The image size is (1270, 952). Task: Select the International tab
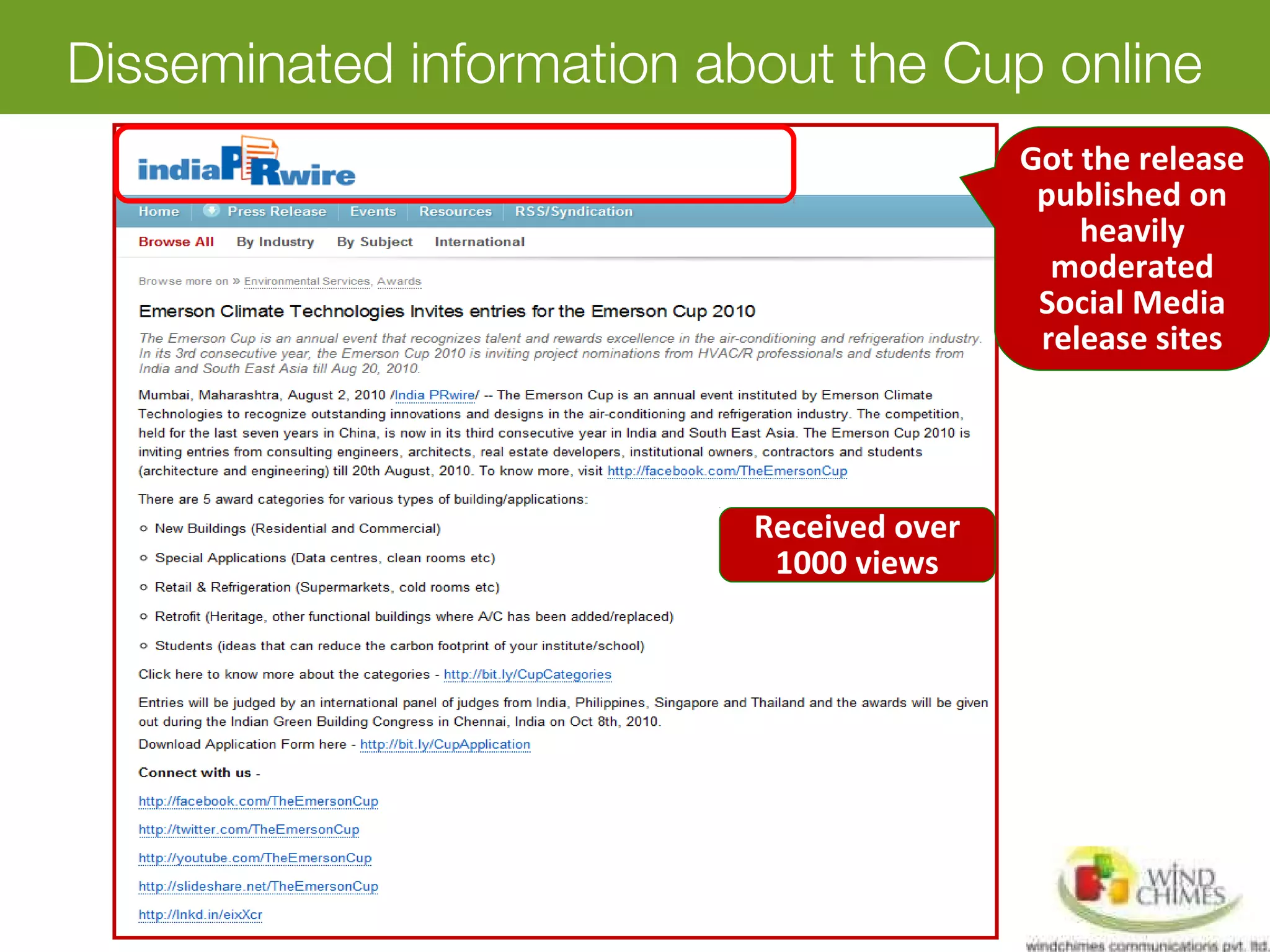click(x=479, y=242)
